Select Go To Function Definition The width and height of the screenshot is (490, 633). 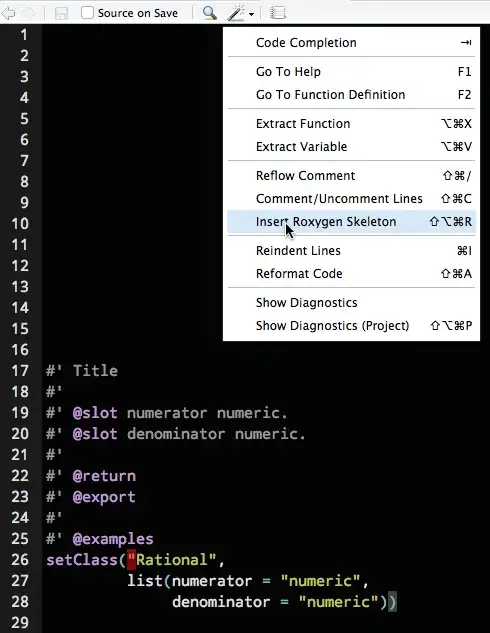[x=351, y=94]
